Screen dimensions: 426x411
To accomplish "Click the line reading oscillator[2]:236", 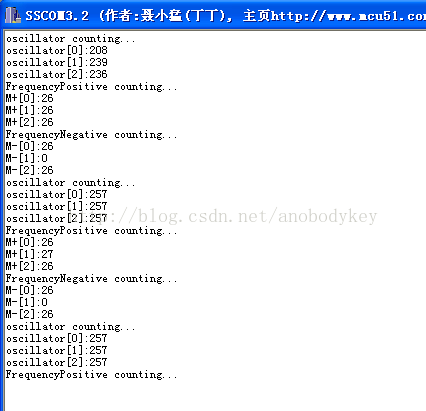I will (x=57, y=75).
